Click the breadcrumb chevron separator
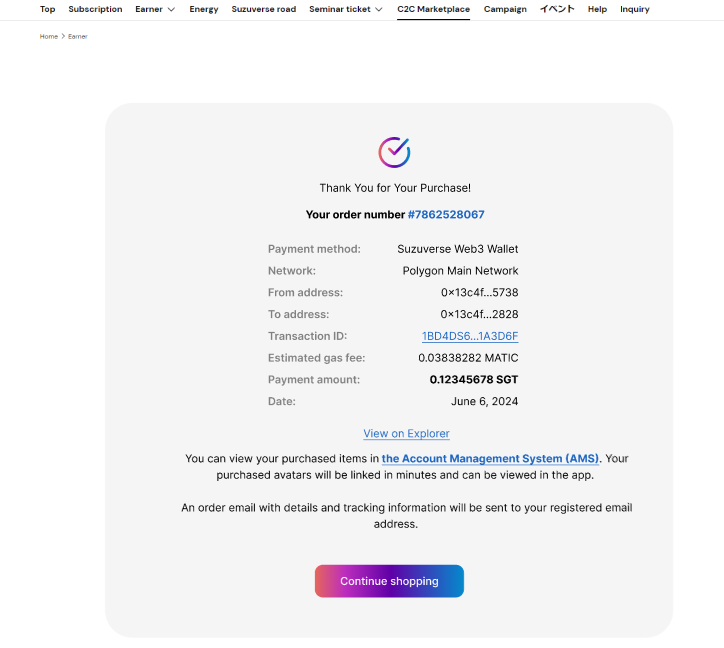The height and width of the screenshot is (648, 724). click(x=63, y=36)
